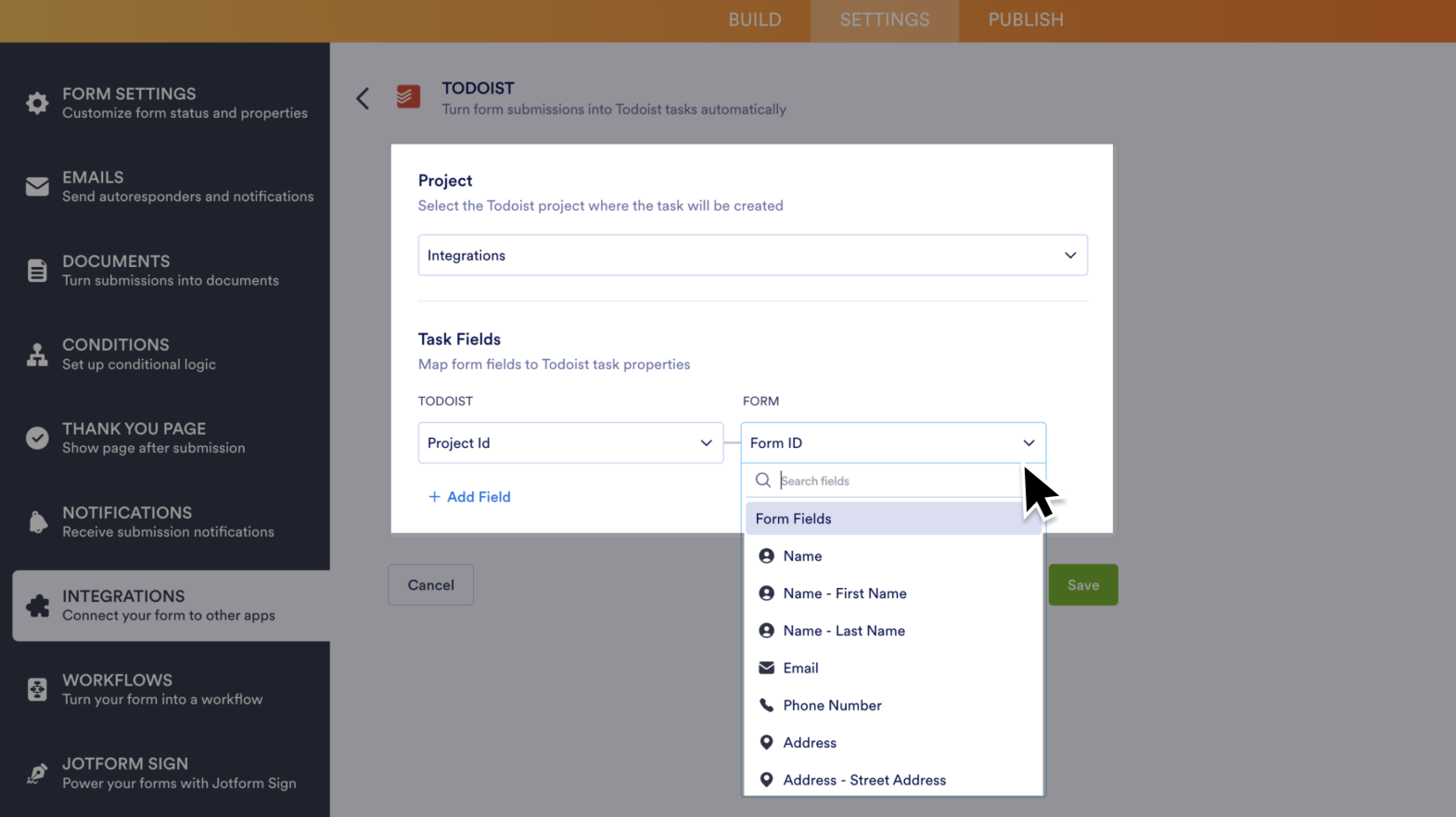Click the search magnifier icon in dropdown
1456x817 pixels.
pyautogui.click(x=763, y=480)
